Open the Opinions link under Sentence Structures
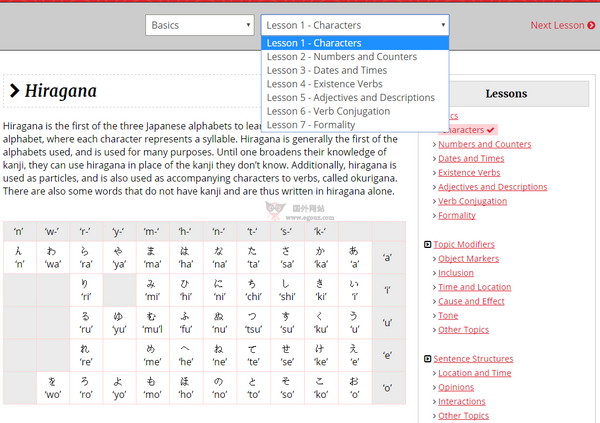The height and width of the screenshot is (423, 600). [x=456, y=387]
